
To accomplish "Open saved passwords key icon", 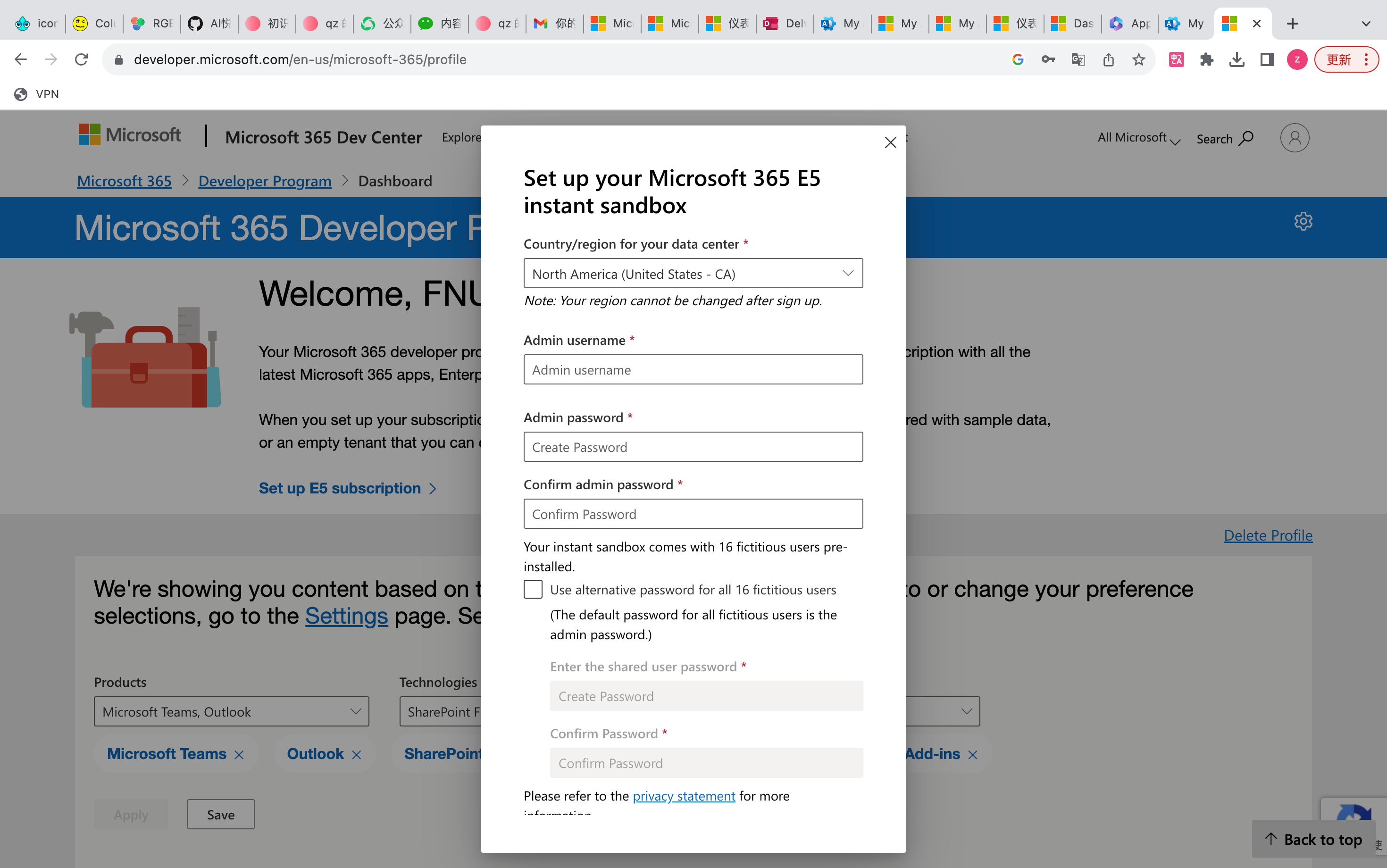I will pyautogui.click(x=1048, y=59).
